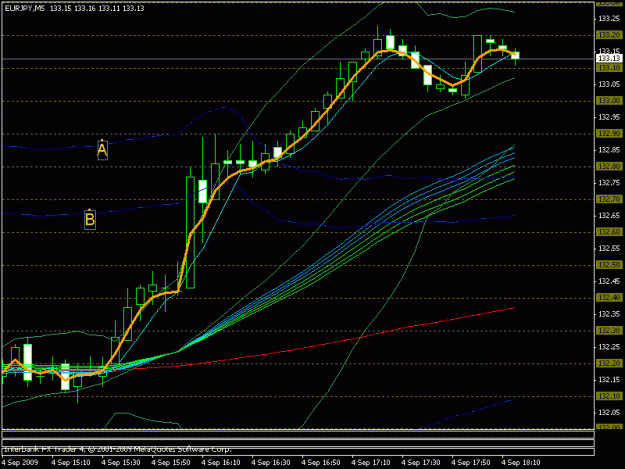The height and width of the screenshot is (469, 625).
Task: Click the 132.15 price axis label
Action: coord(609,380)
